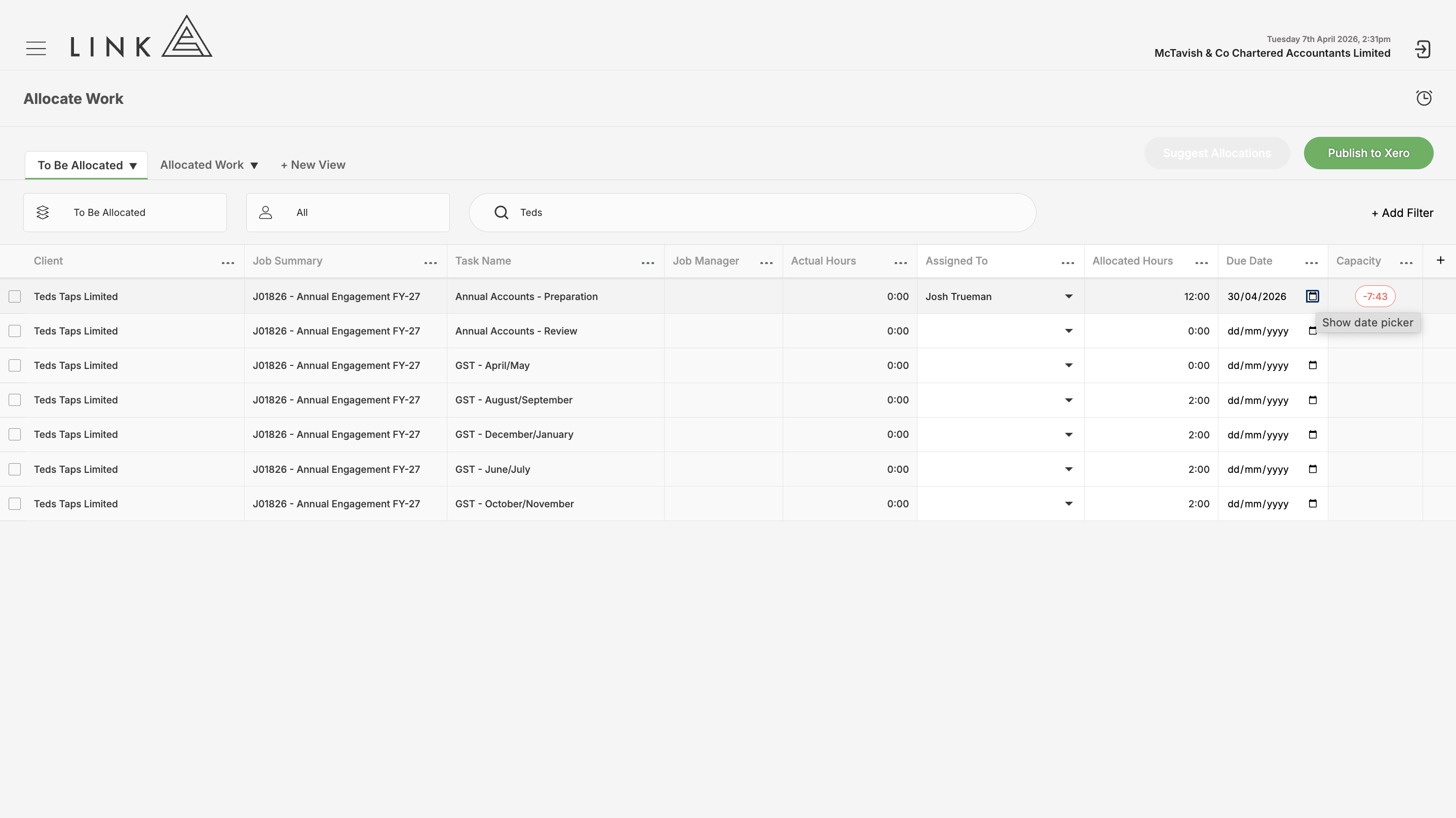Click the GST - October/November task name
The image size is (1456, 818).
(x=514, y=504)
